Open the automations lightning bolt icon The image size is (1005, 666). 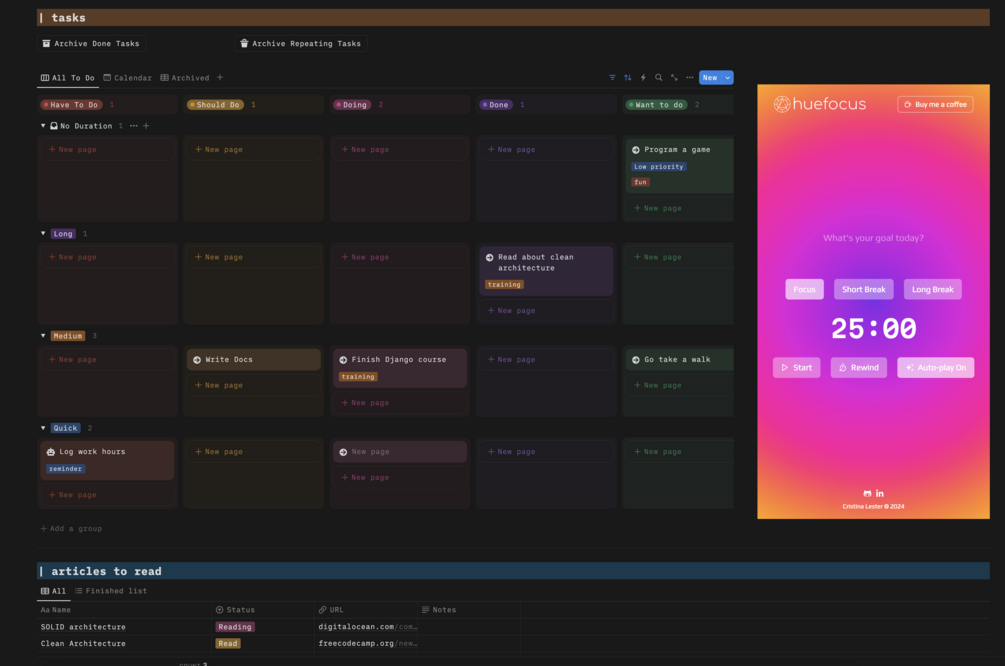pyautogui.click(x=643, y=78)
